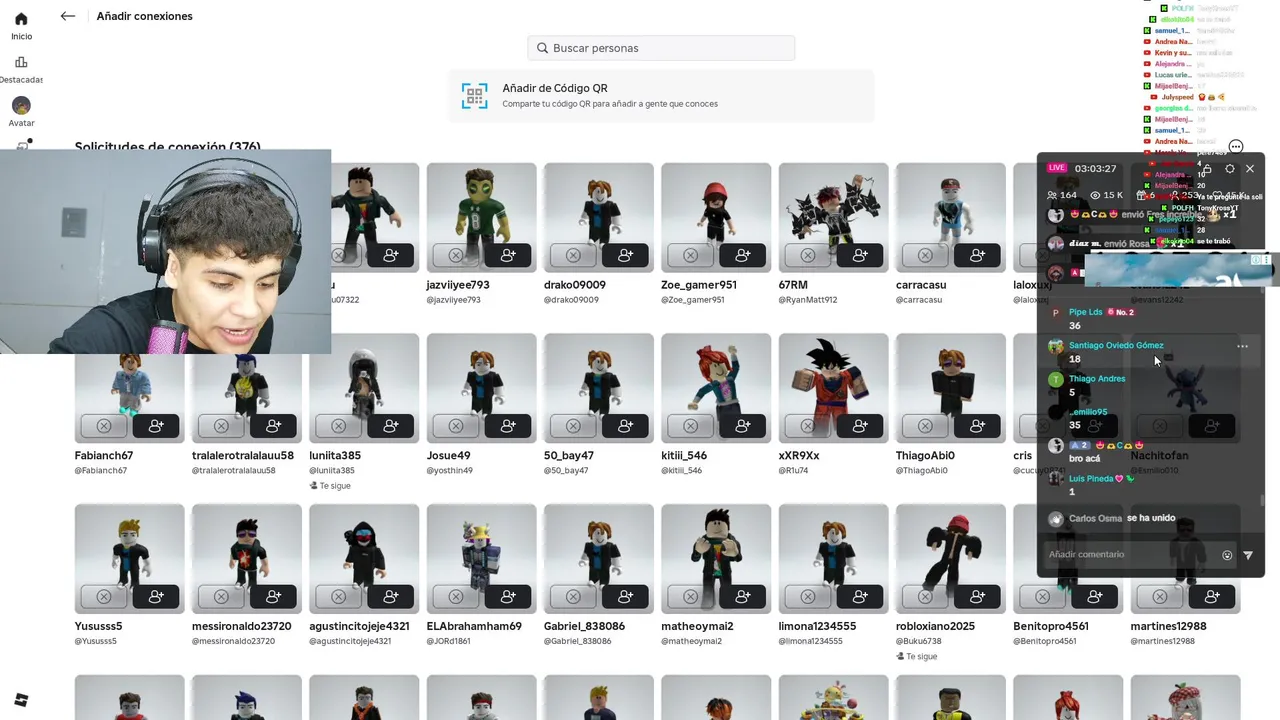
Task: Accept Benitopro4561's connection request
Action: (x=1095, y=597)
